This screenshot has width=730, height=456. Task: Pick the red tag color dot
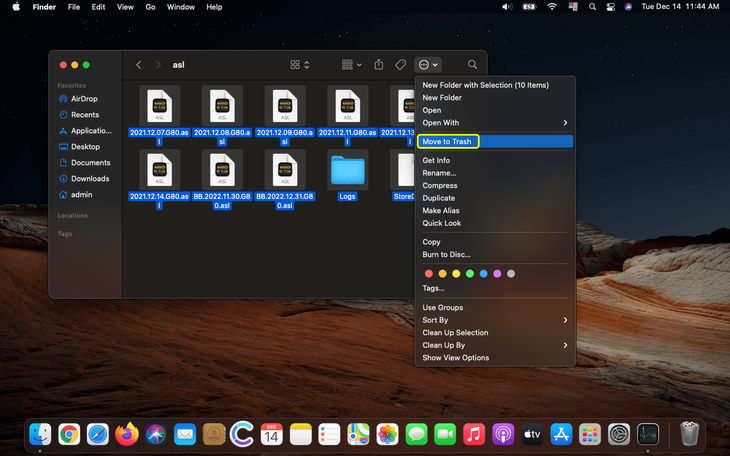point(429,273)
